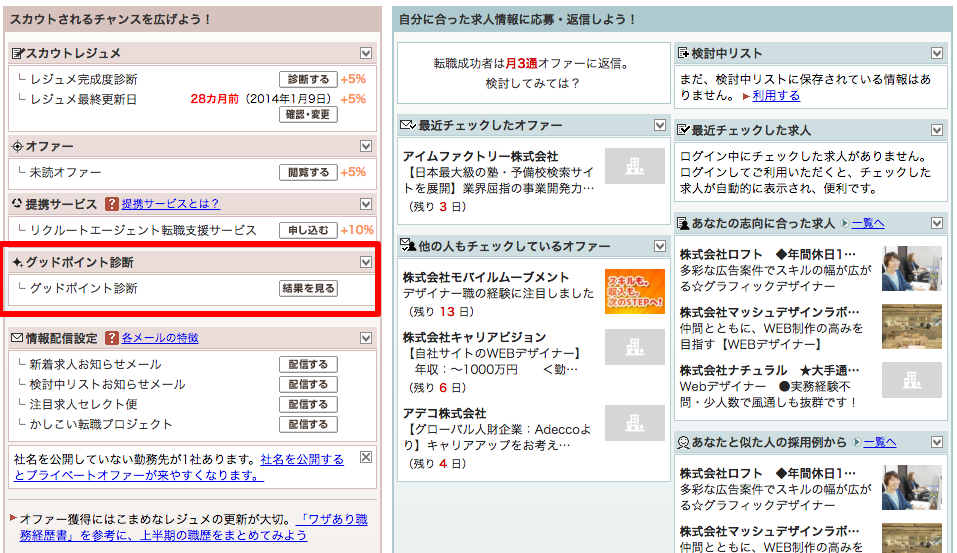
Task: Collapse the スカウトレジュメ section
Action: [366, 53]
